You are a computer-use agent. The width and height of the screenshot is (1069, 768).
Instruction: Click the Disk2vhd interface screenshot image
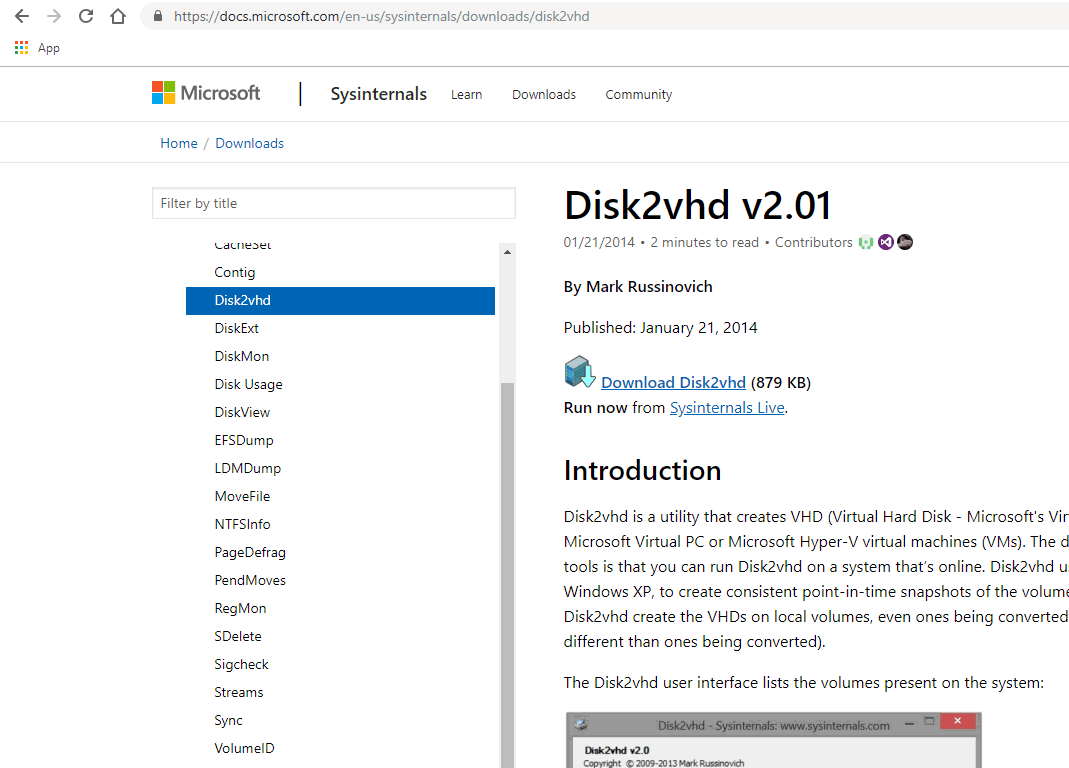774,740
